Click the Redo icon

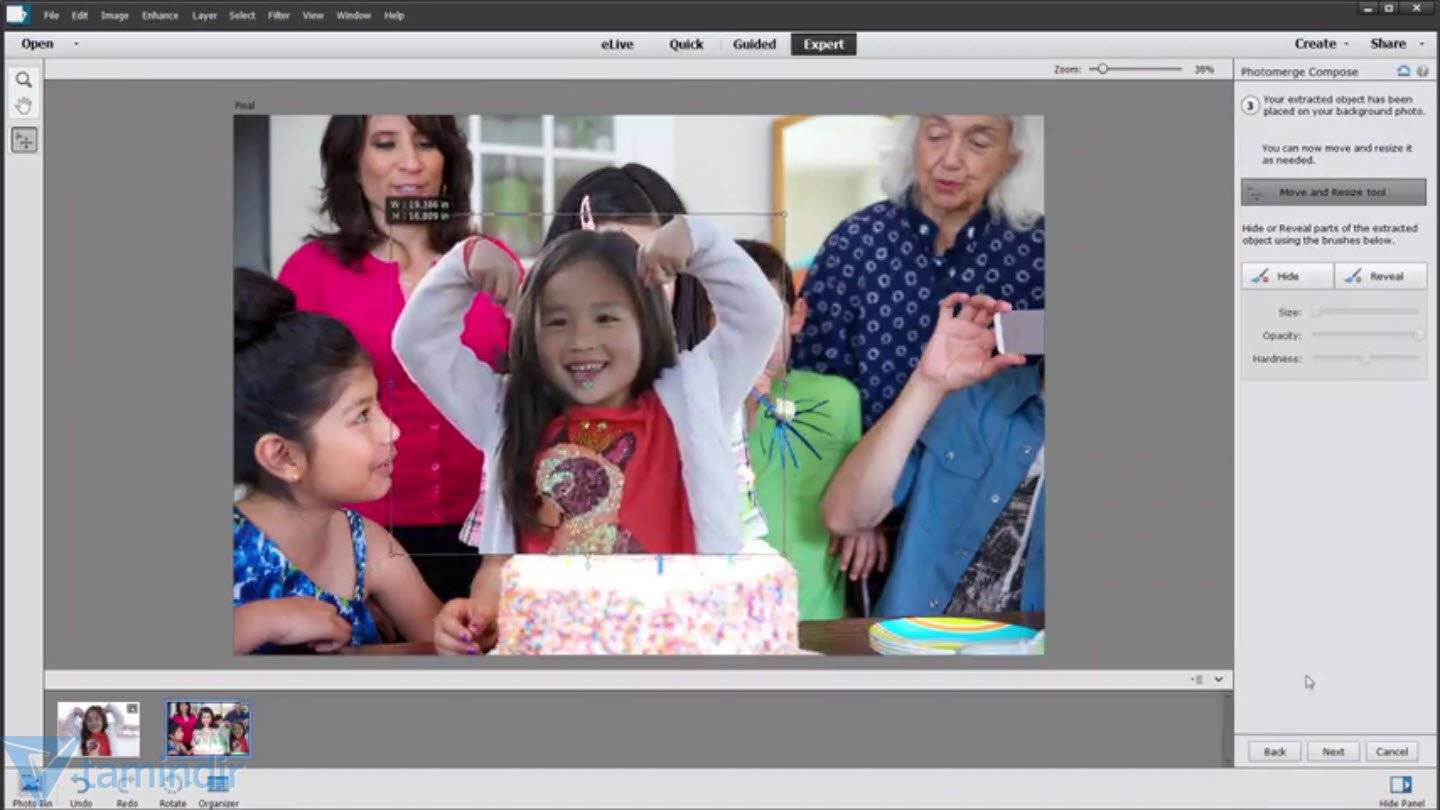click(127, 786)
